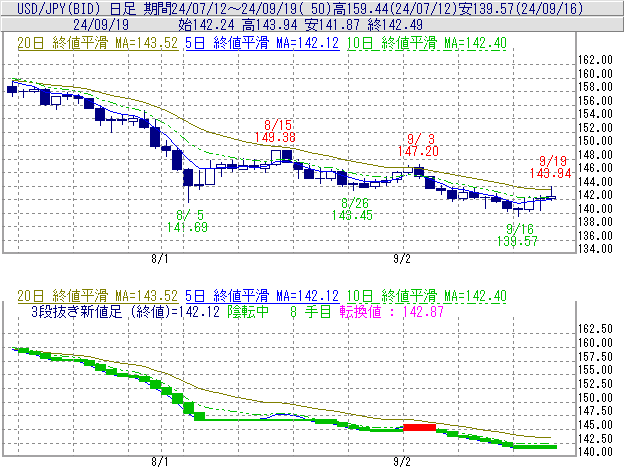This screenshot has height=475, width=624.
Task: Click the 8/1 date label under the lower chart
Action: pyautogui.click(x=160, y=462)
